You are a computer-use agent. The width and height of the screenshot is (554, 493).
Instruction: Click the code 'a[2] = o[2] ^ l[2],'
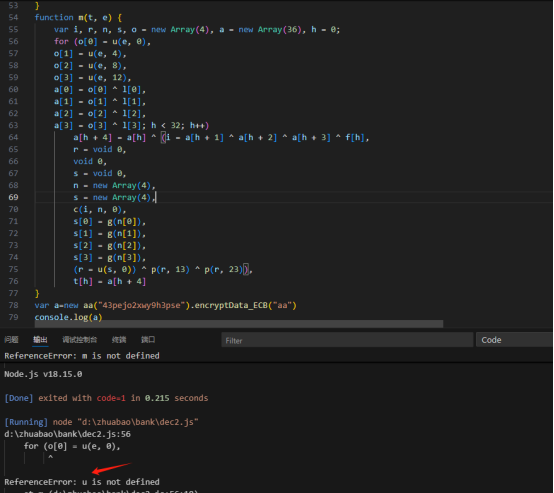point(100,113)
